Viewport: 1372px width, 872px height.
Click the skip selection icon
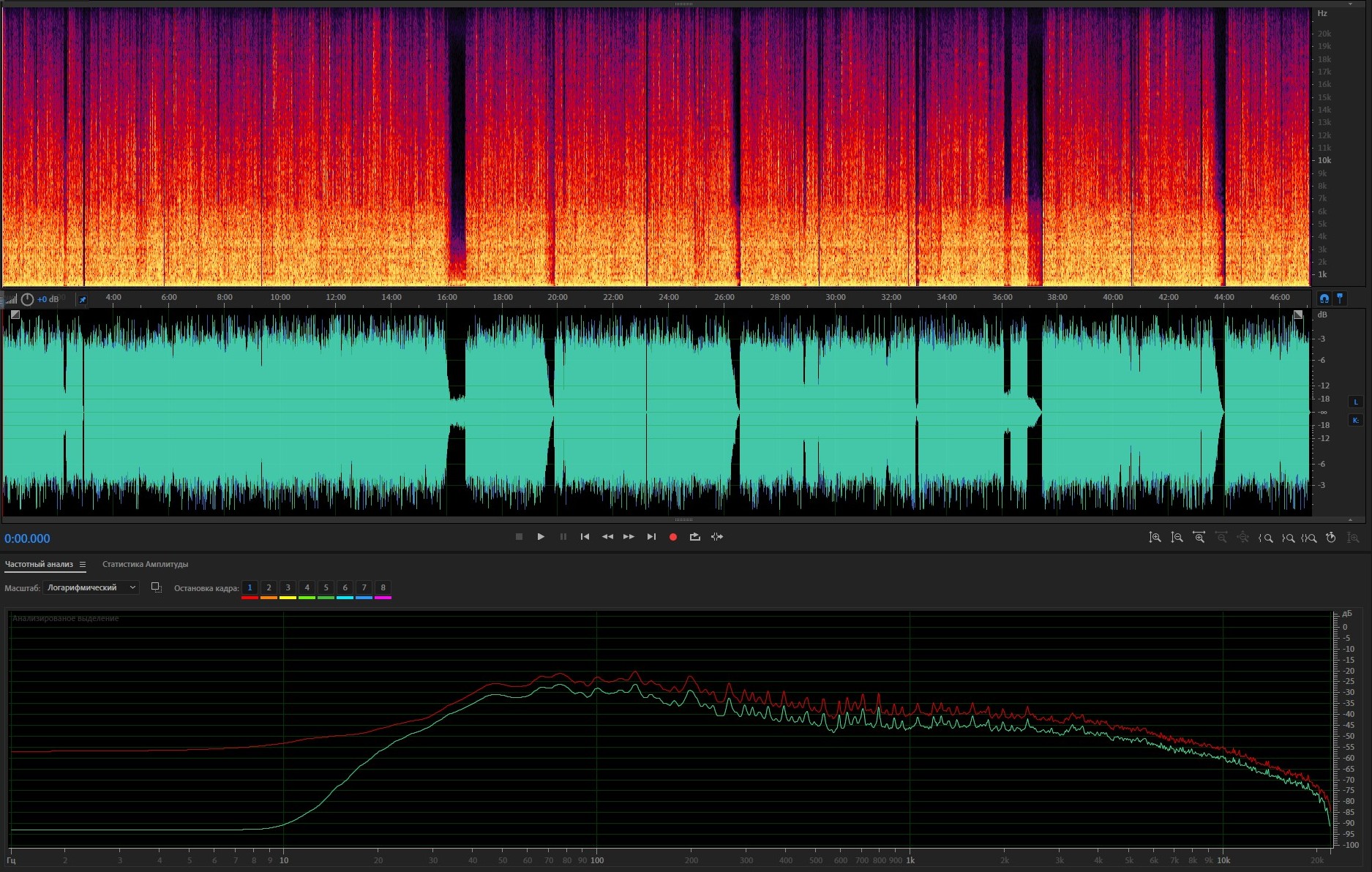717,537
